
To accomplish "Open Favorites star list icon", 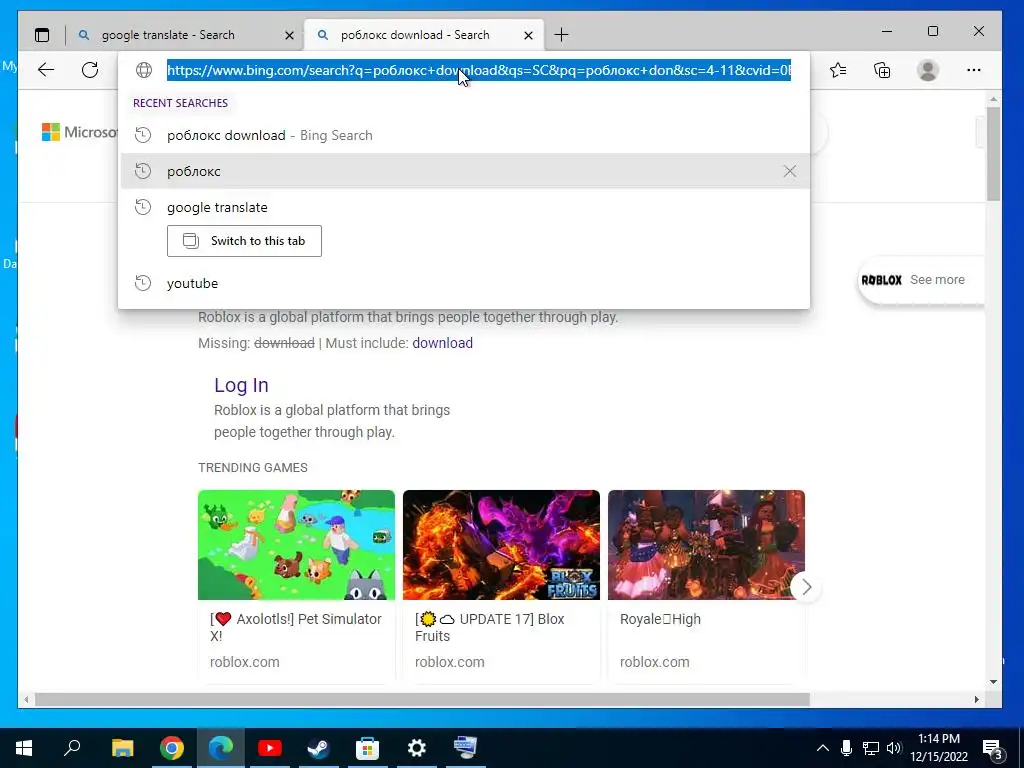I will [838, 70].
